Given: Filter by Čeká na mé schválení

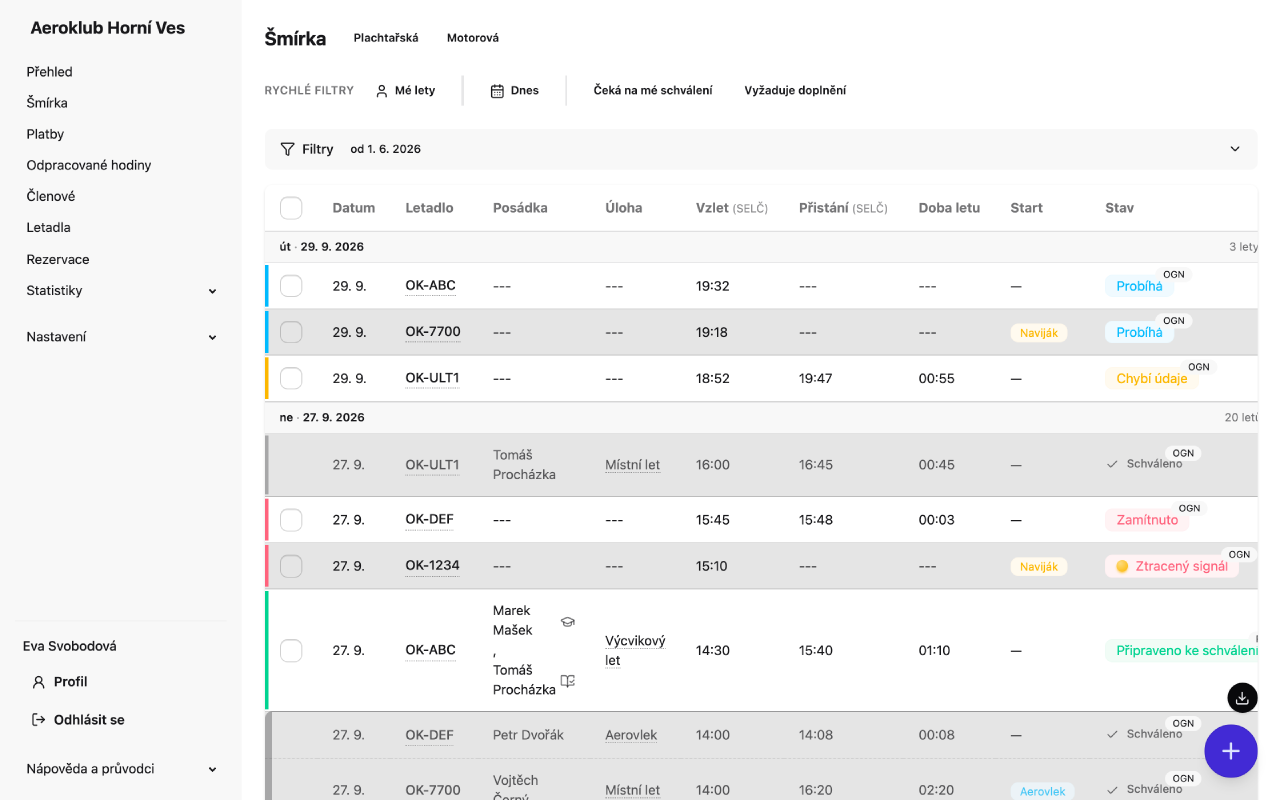Looking at the screenshot, I should click(x=653, y=91).
